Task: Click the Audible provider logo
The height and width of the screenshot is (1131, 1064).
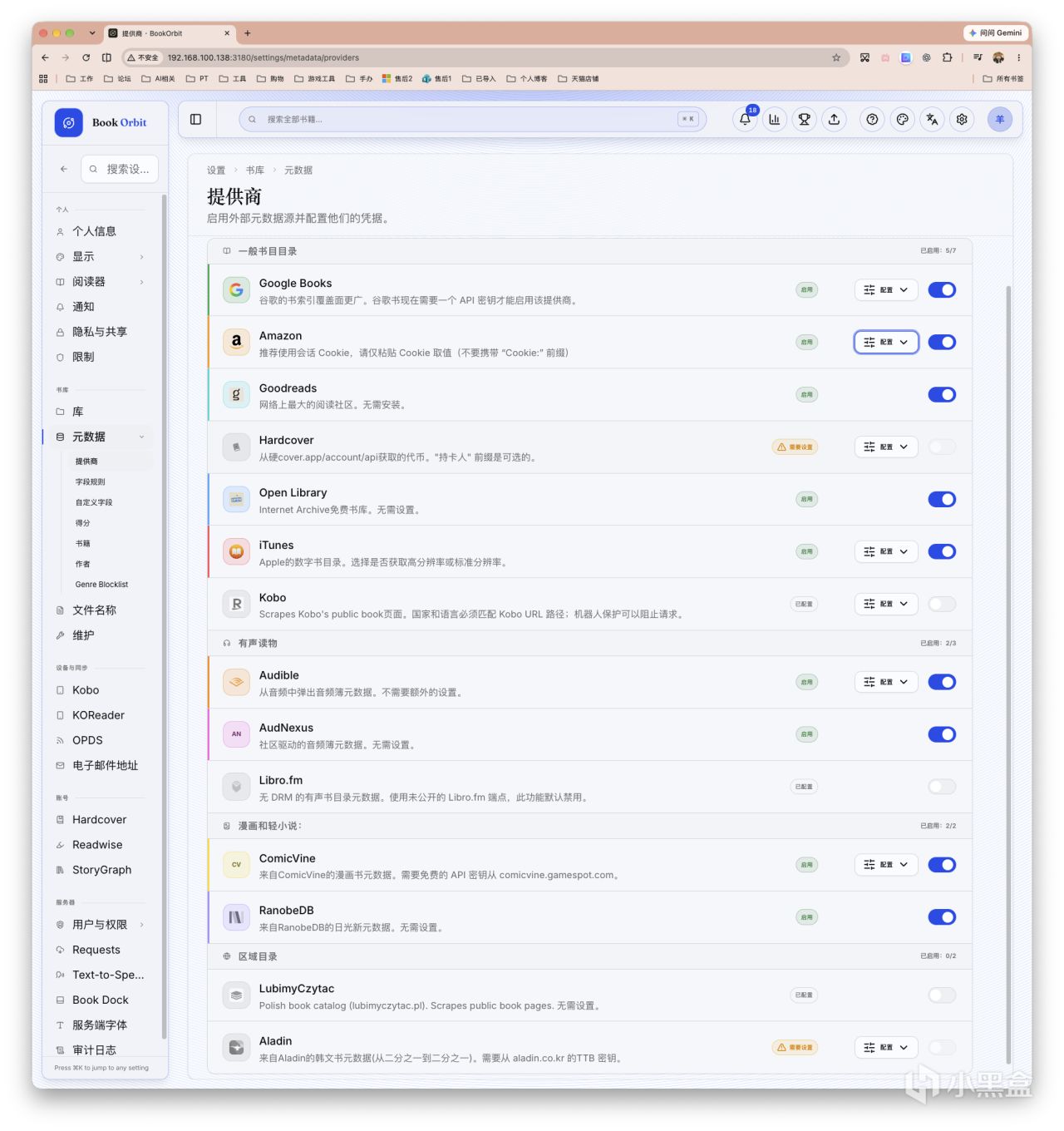Action: coord(236,682)
